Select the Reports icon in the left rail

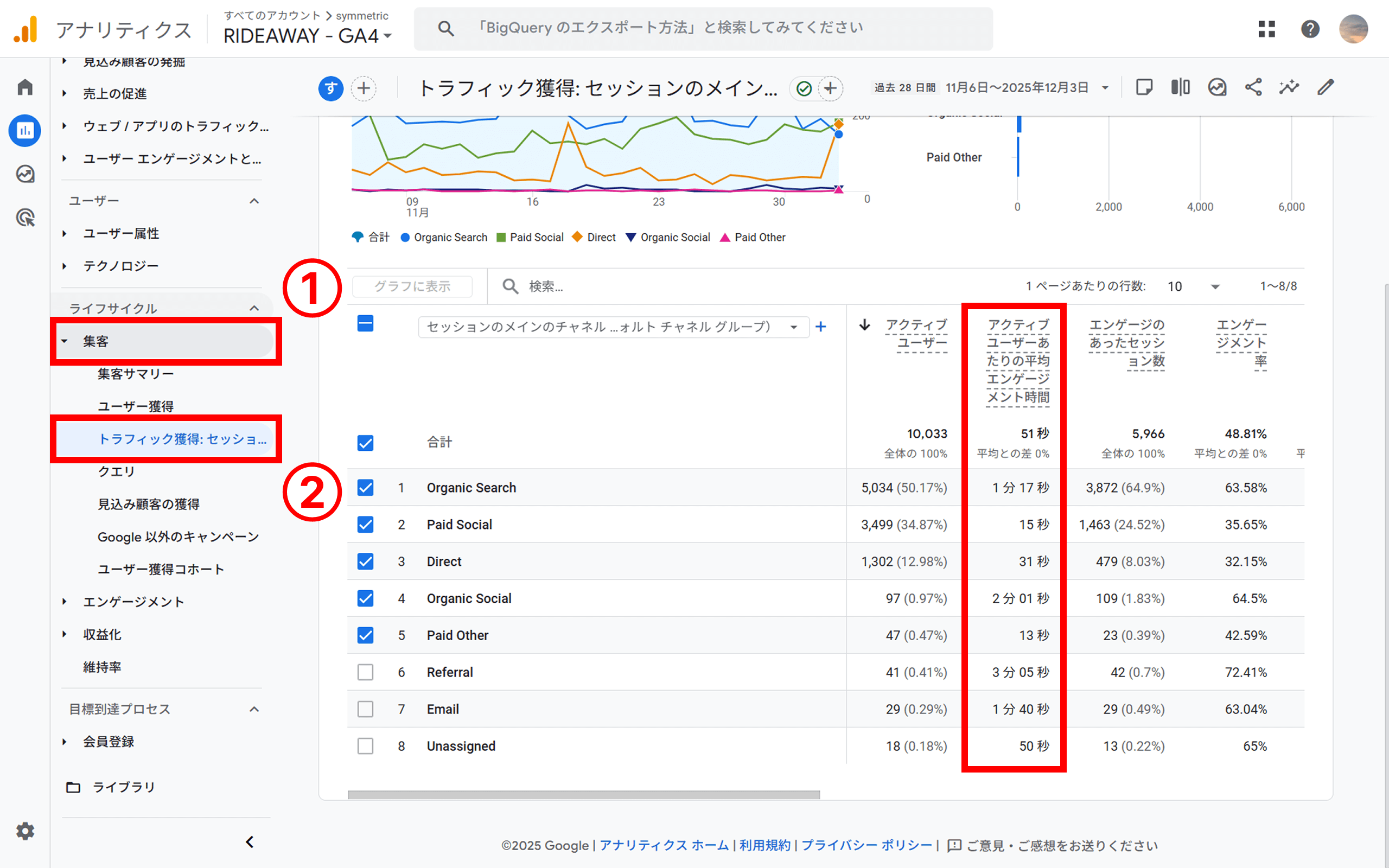pos(24,130)
